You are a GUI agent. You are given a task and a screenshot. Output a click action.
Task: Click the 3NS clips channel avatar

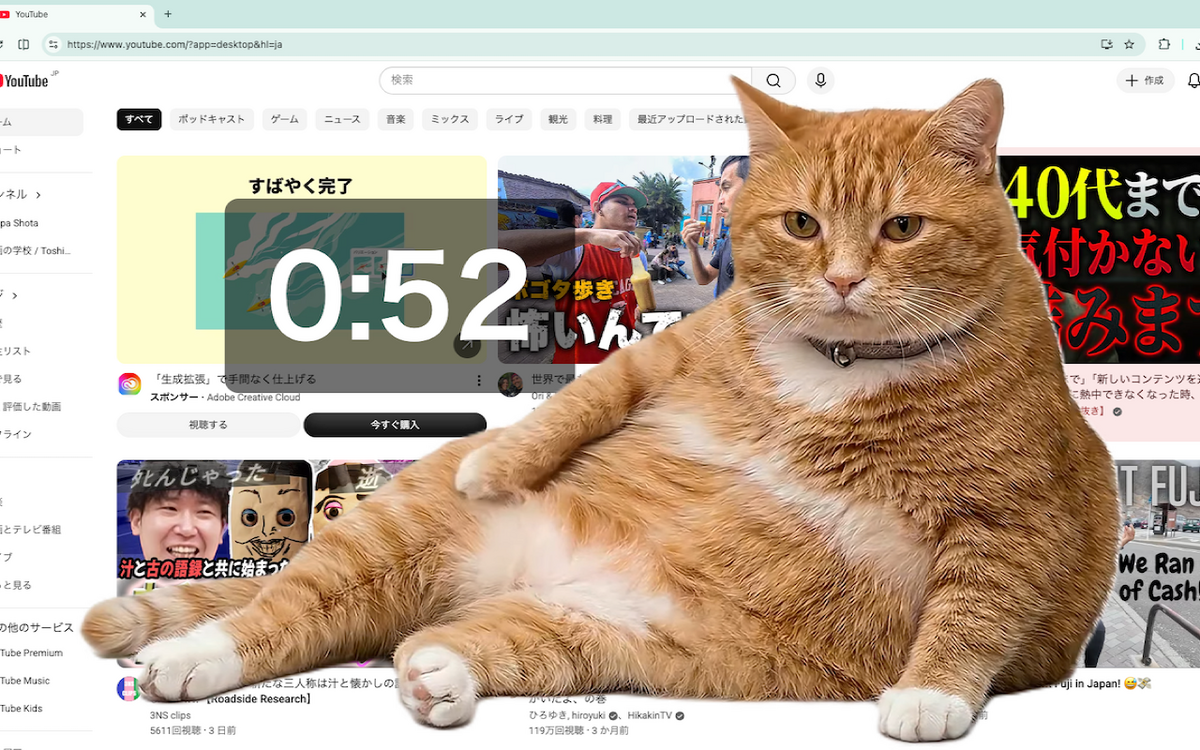pos(130,689)
